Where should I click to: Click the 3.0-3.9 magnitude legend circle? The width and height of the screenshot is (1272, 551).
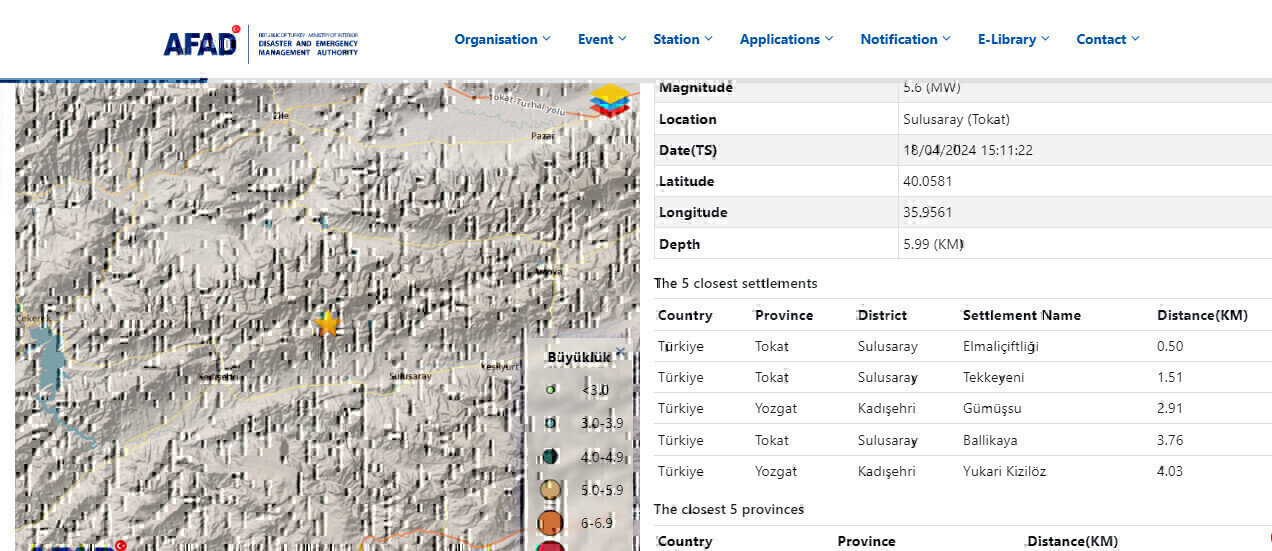click(x=551, y=423)
